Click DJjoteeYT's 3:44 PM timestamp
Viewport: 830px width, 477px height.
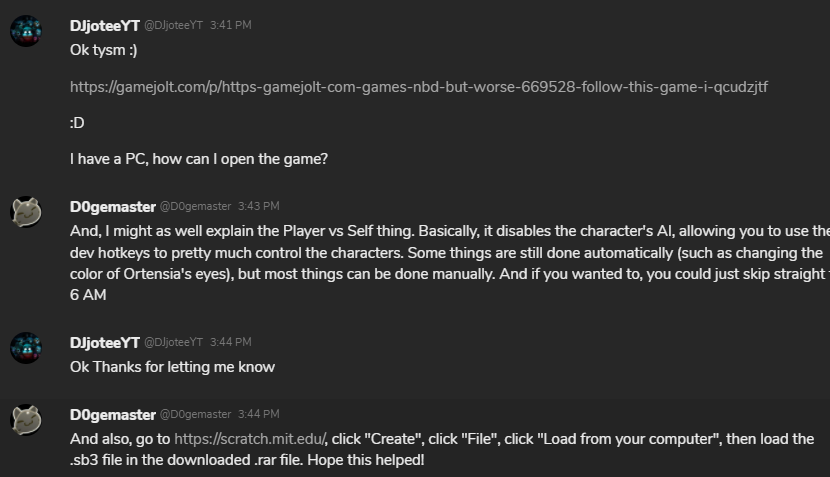(230, 343)
